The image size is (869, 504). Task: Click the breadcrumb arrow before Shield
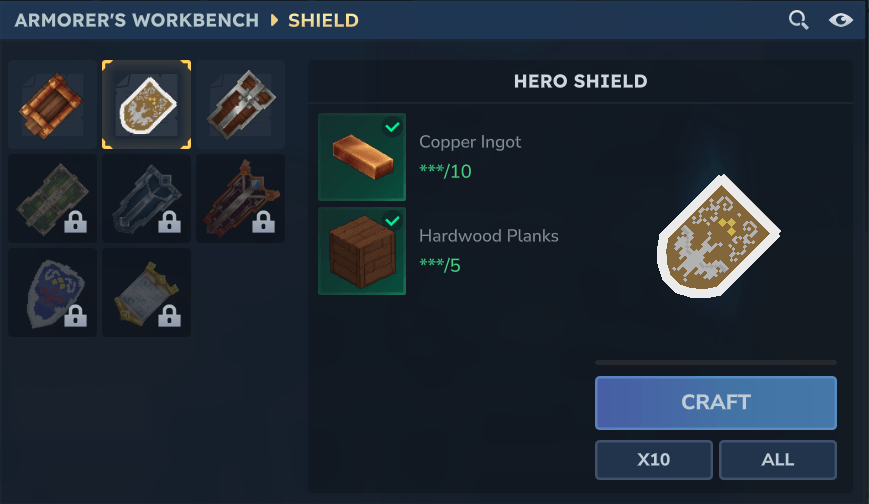coord(274,21)
